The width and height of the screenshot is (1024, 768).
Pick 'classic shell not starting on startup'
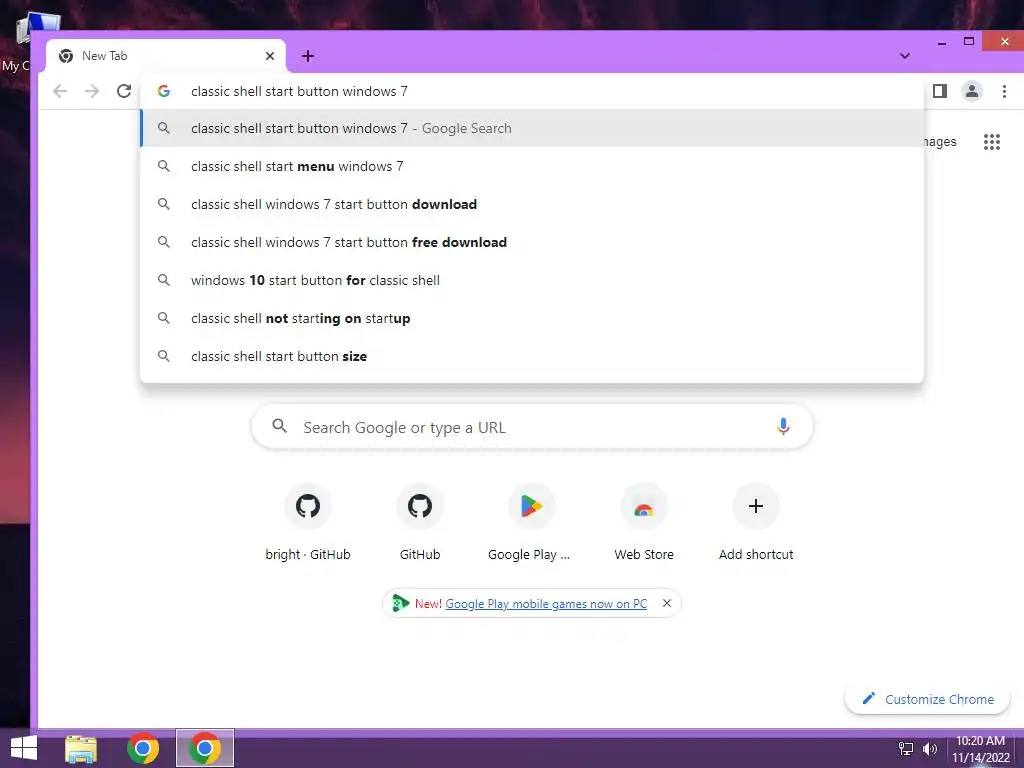coord(532,319)
